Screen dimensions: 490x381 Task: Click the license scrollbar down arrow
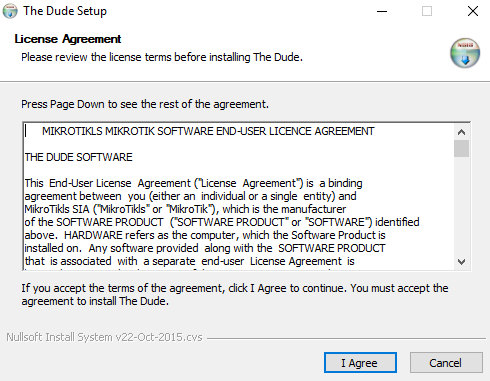[461, 262]
